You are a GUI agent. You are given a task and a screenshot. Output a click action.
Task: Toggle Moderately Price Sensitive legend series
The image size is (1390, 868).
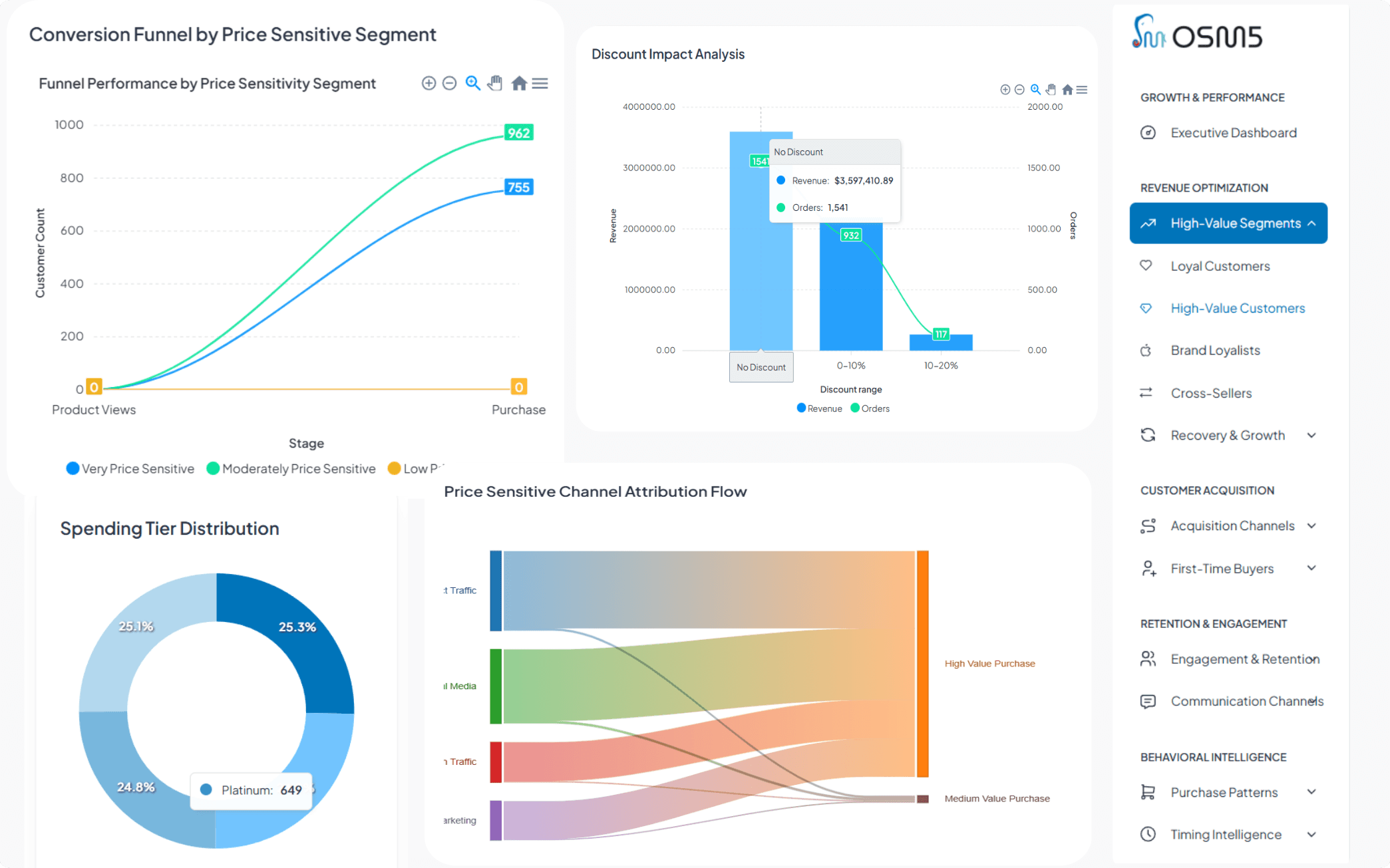click(x=298, y=469)
